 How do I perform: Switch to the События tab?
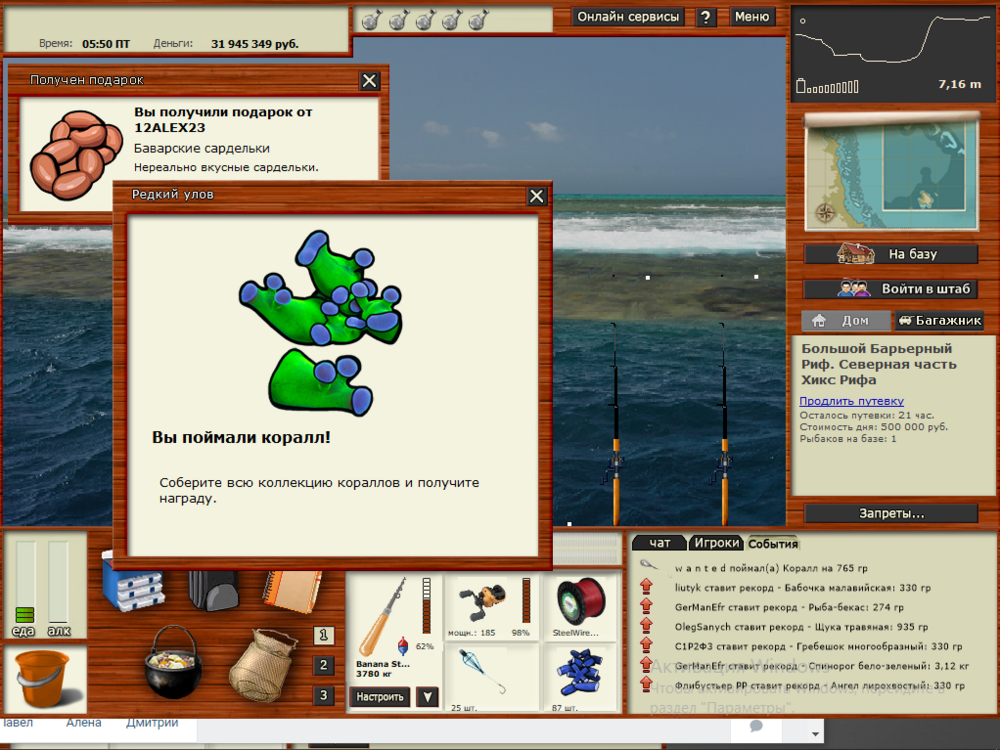point(773,543)
